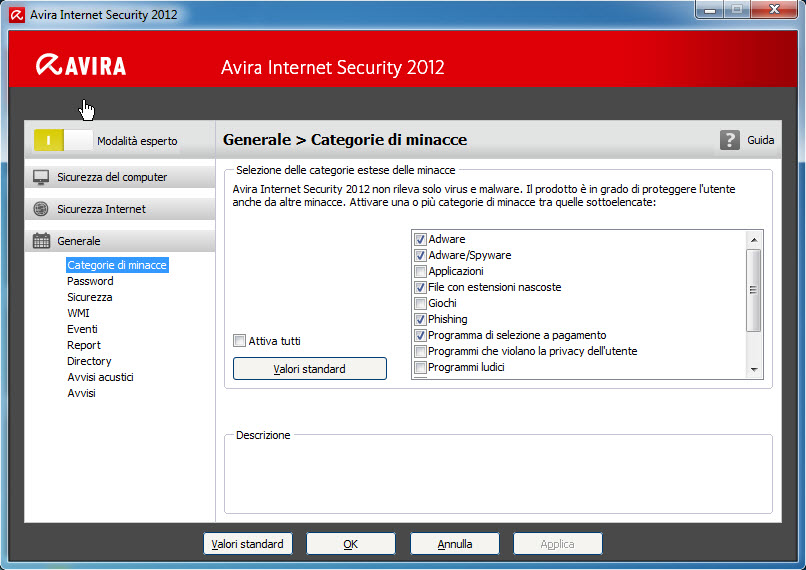
Task: Open the Directory settings page
Action: (89, 361)
